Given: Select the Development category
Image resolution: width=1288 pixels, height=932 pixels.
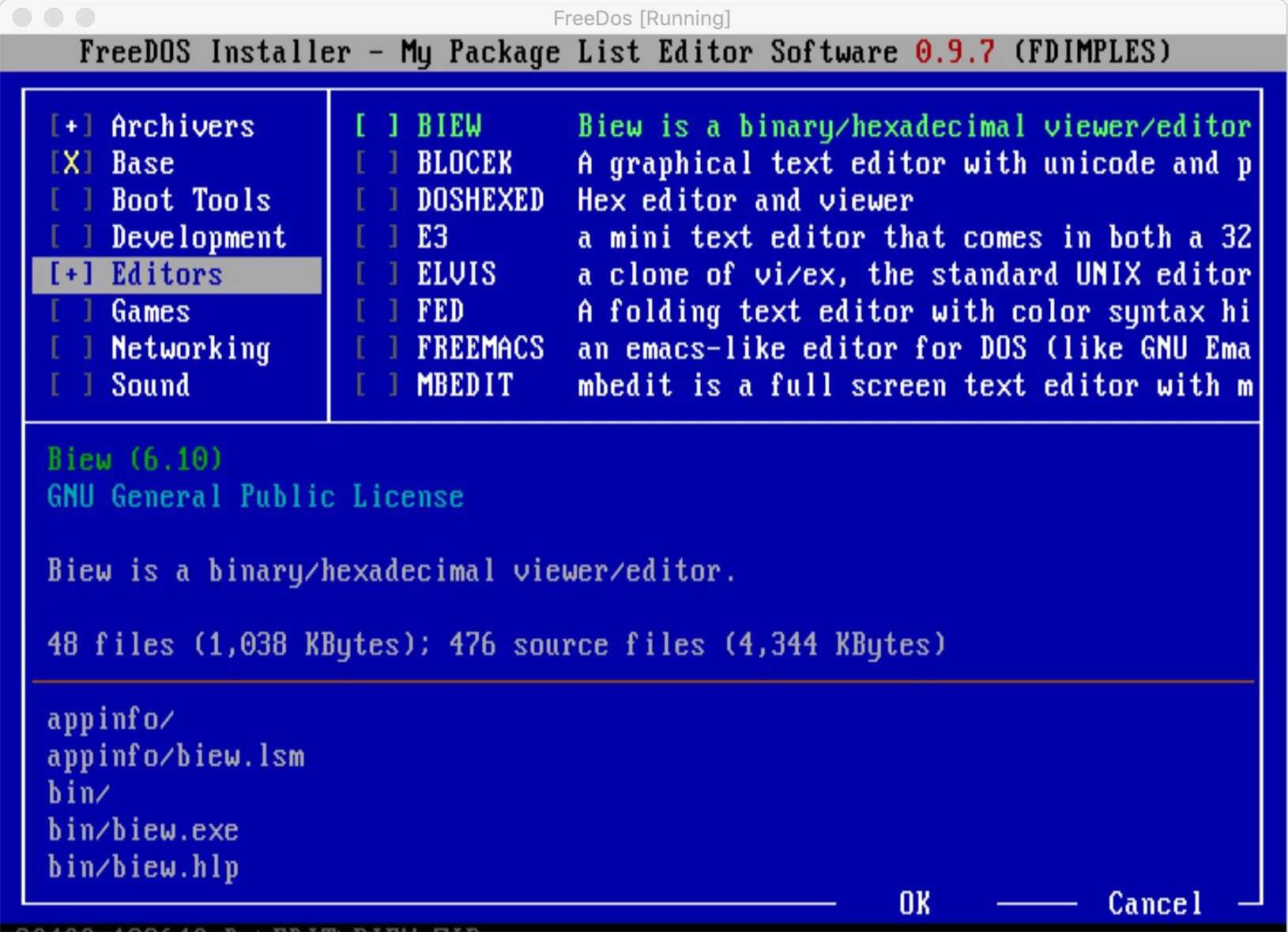Looking at the screenshot, I should pos(199,238).
